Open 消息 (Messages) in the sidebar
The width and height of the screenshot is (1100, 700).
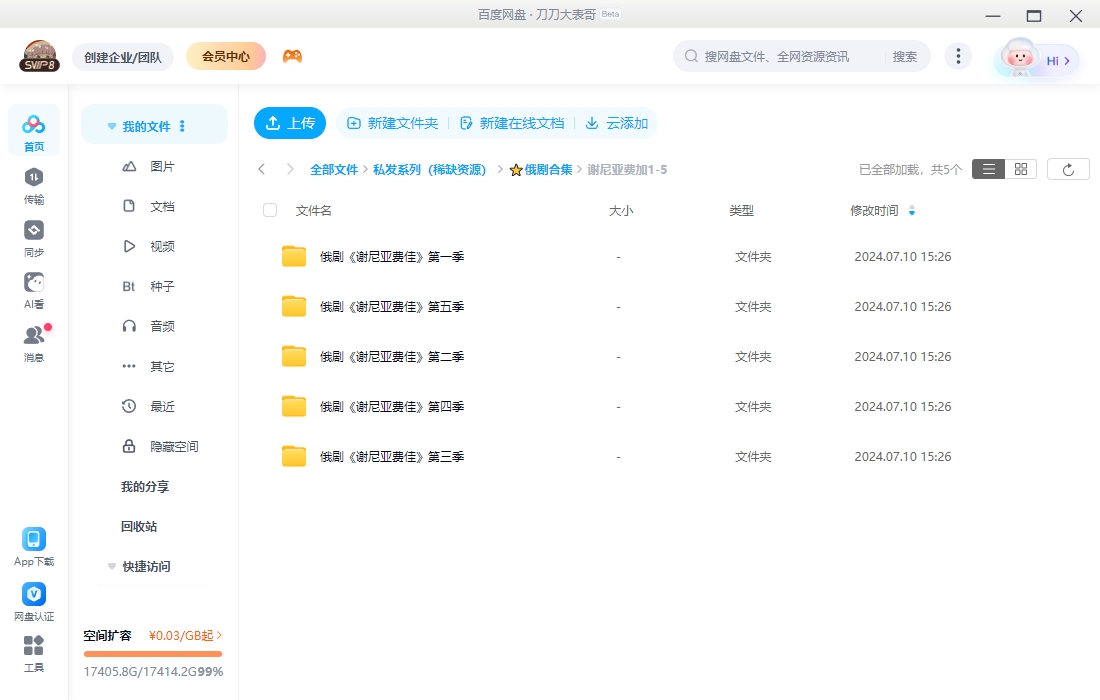click(x=34, y=342)
